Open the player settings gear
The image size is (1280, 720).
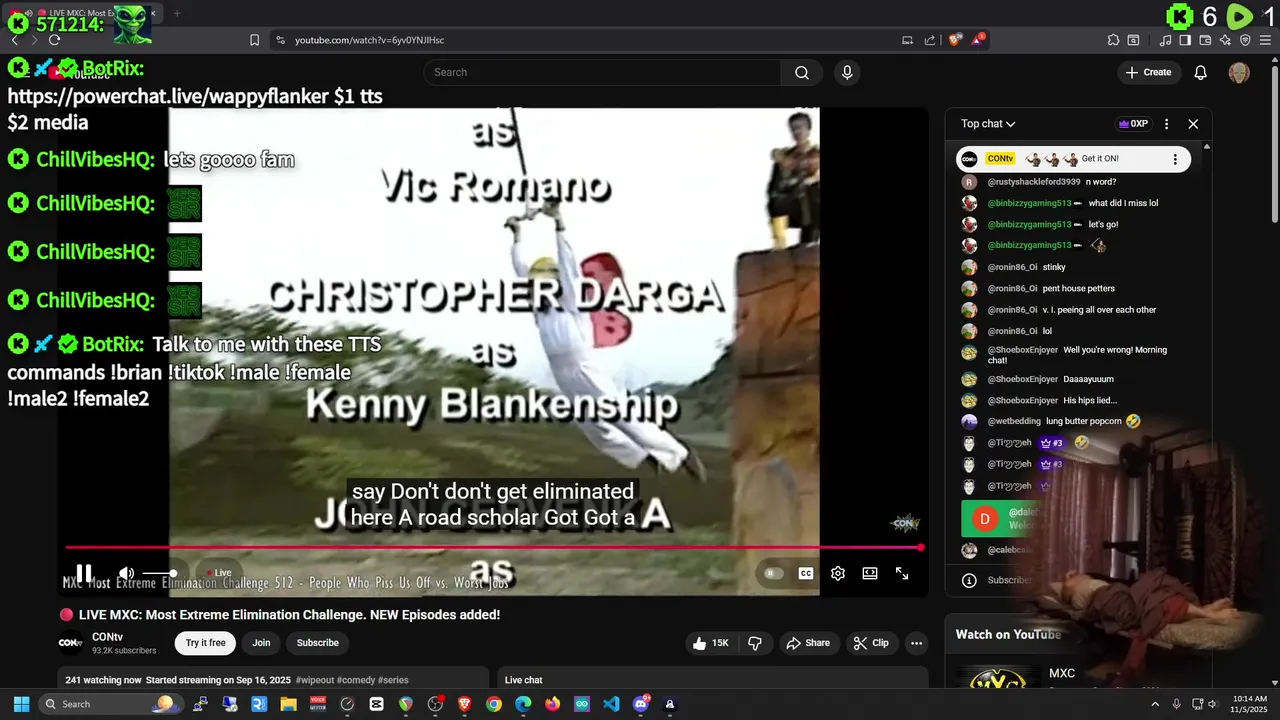pyautogui.click(x=838, y=573)
